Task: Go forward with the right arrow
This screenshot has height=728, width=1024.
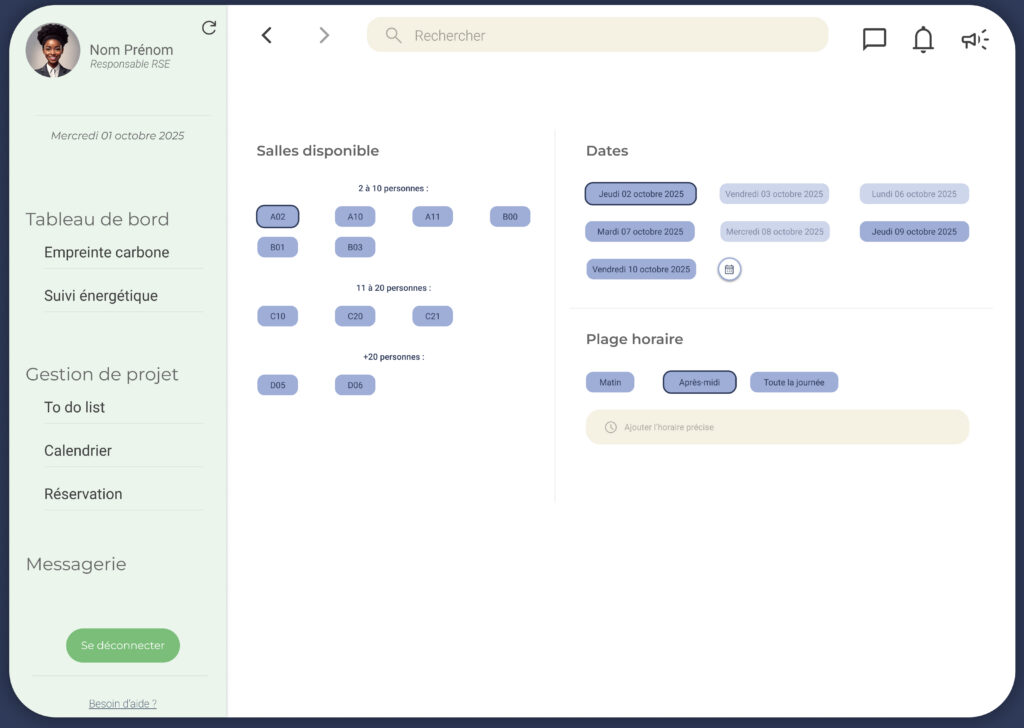Action: [x=323, y=35]
